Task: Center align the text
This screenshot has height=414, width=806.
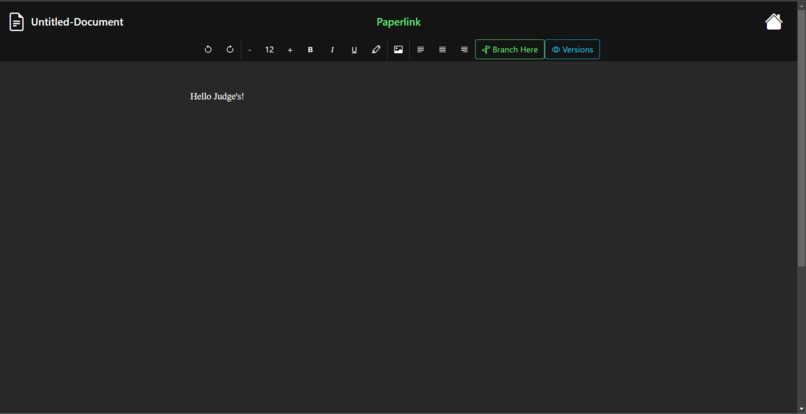Action: (x=442, y=50)
